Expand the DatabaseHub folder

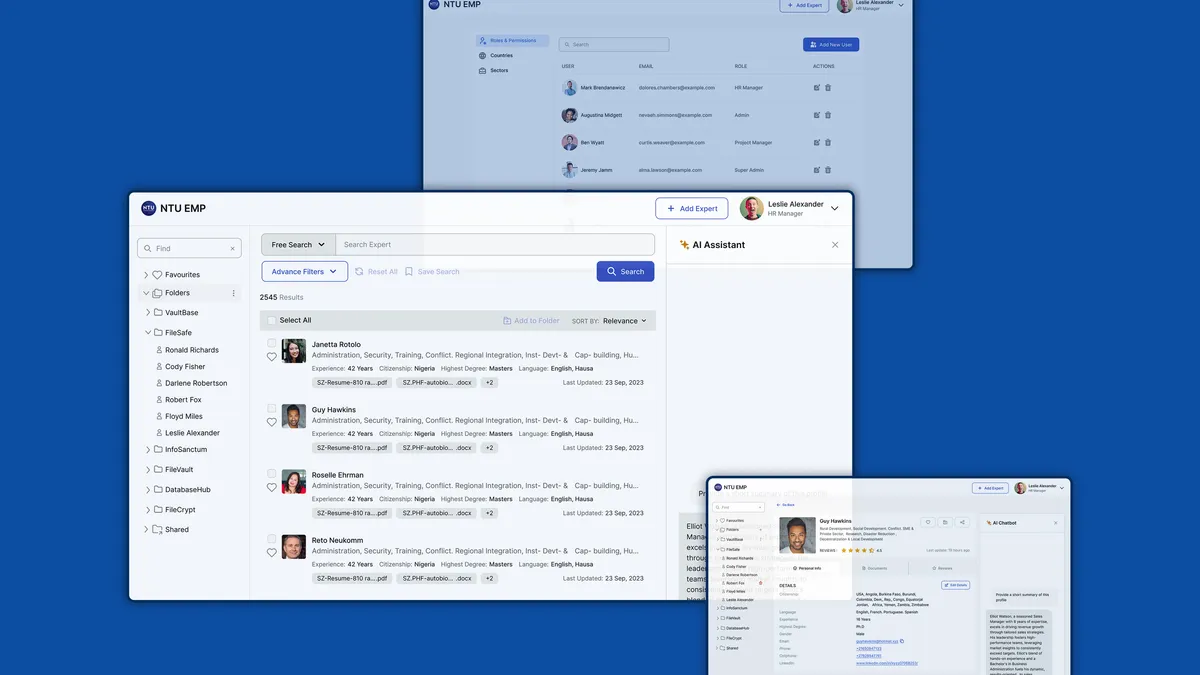146,490
